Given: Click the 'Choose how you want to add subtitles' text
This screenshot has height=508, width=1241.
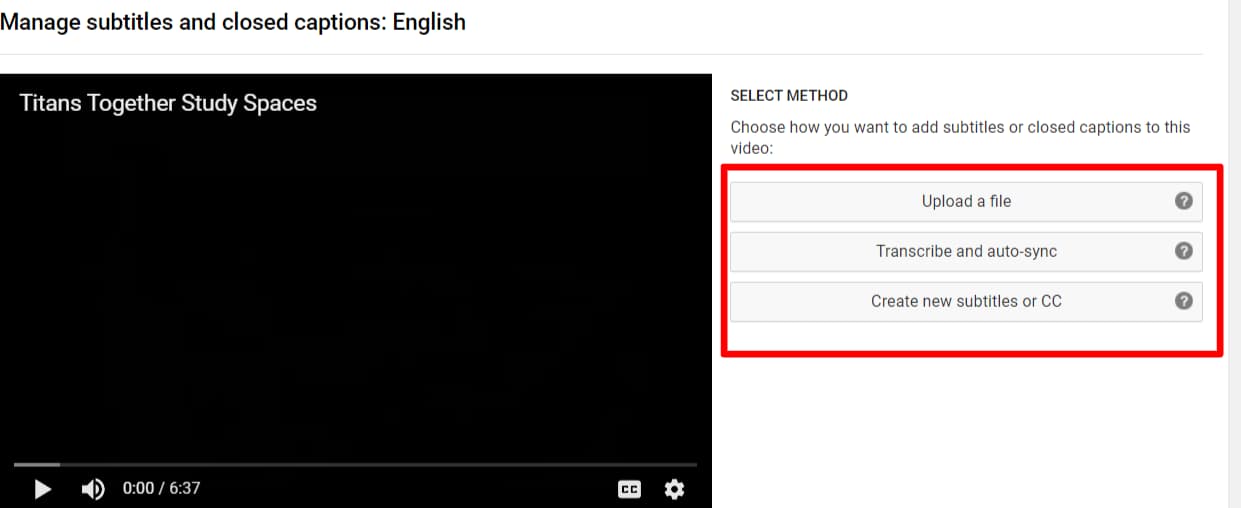Looking at the screenshot, I should pos(960,137).
